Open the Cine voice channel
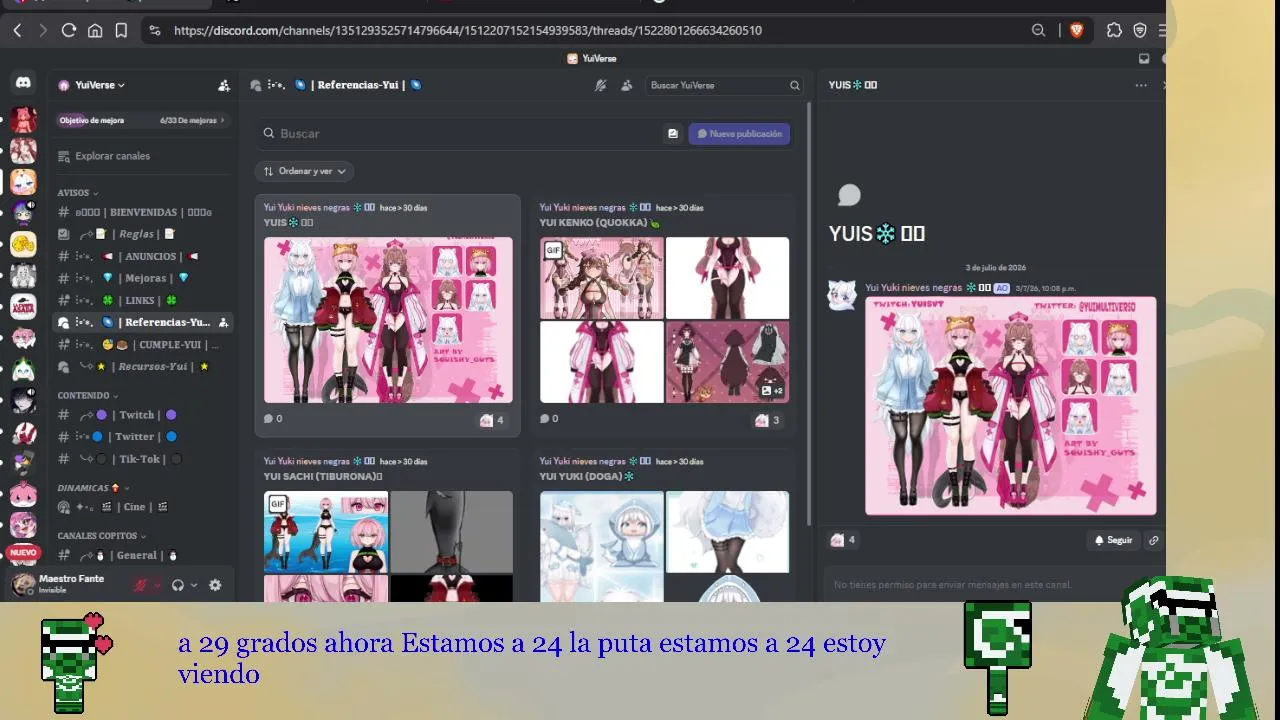The height and width of the screenshot is (720, 1280). 143,507
